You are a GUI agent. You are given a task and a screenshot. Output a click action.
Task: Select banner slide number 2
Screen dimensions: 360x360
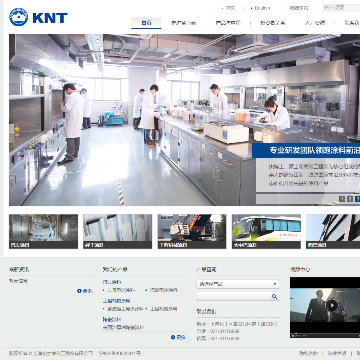coord(350,199)
